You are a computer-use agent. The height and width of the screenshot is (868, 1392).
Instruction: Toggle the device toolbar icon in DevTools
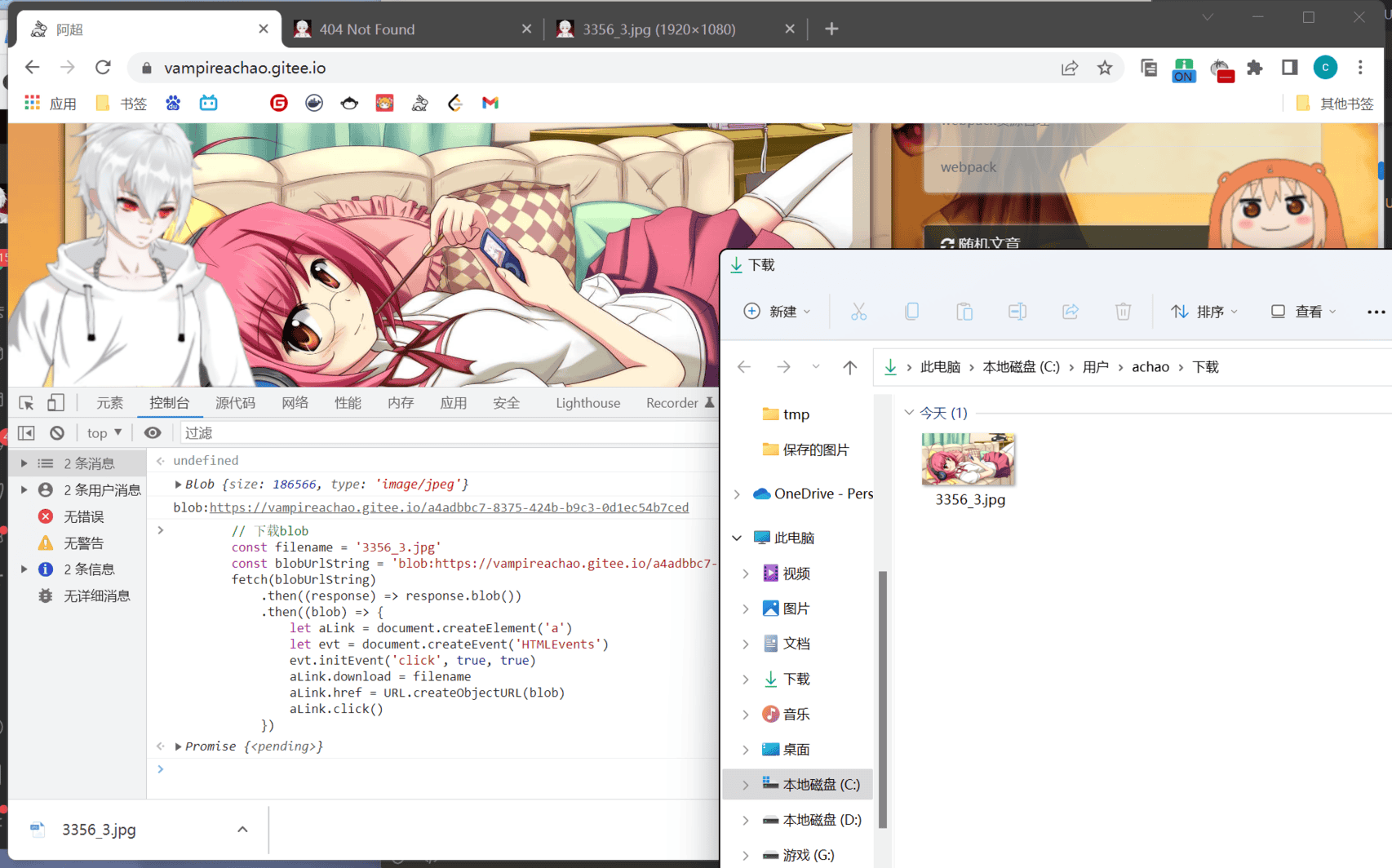[55, 403]
